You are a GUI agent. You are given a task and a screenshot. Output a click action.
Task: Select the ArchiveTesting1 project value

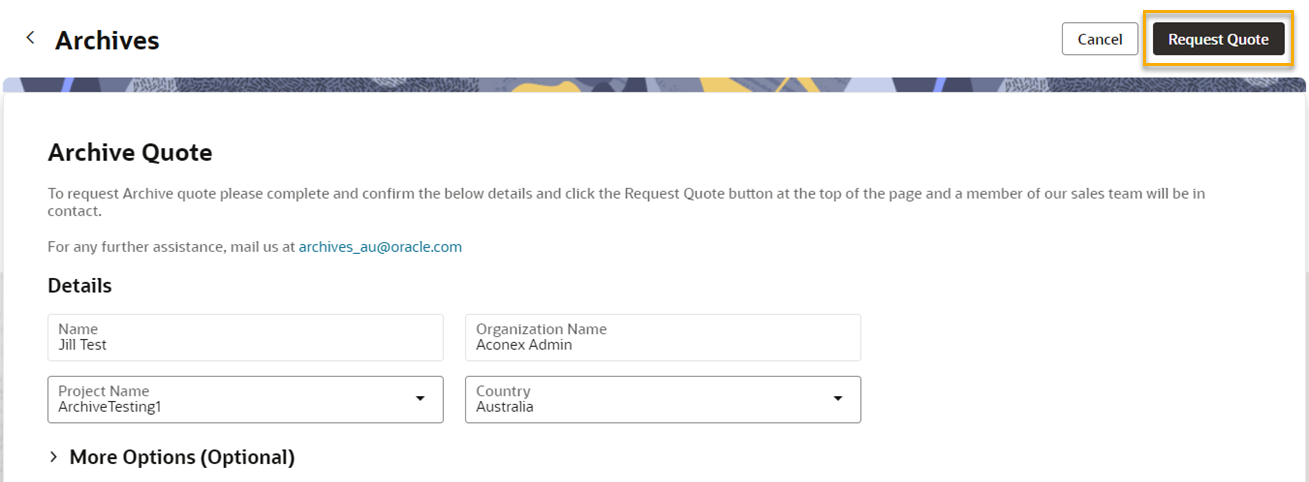point(111,407)
